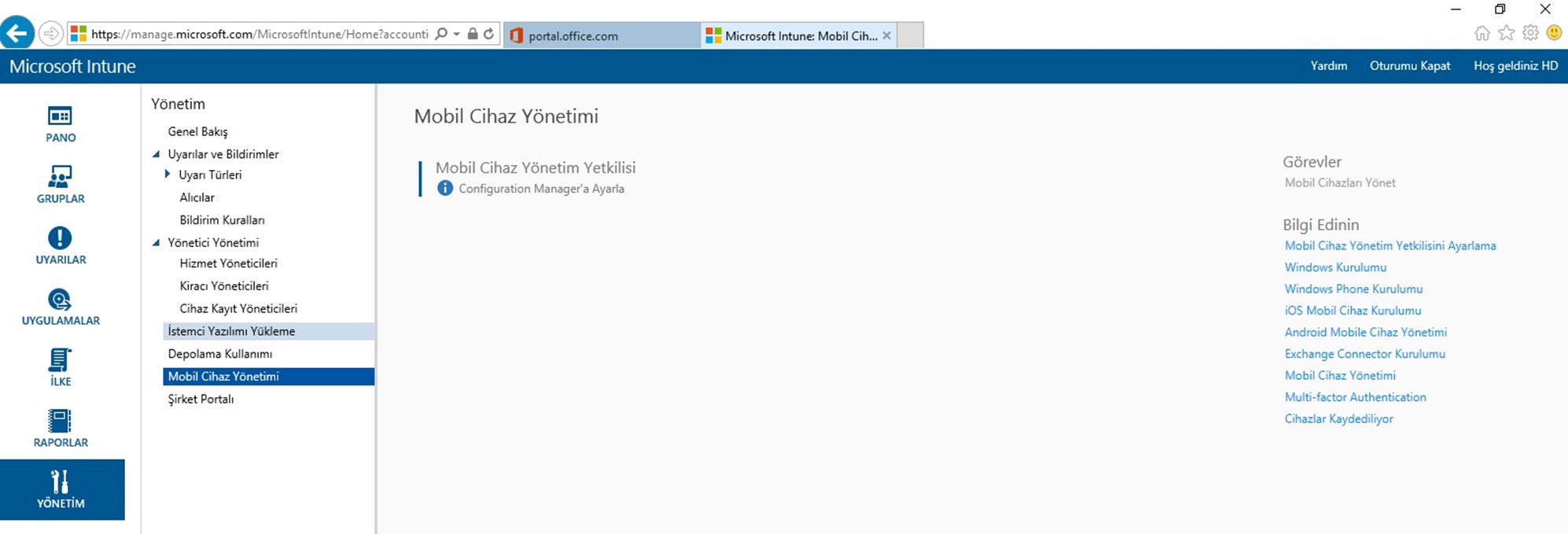
Task: Open the browser settings gear icon
Action: click(x=1530, y=33)
